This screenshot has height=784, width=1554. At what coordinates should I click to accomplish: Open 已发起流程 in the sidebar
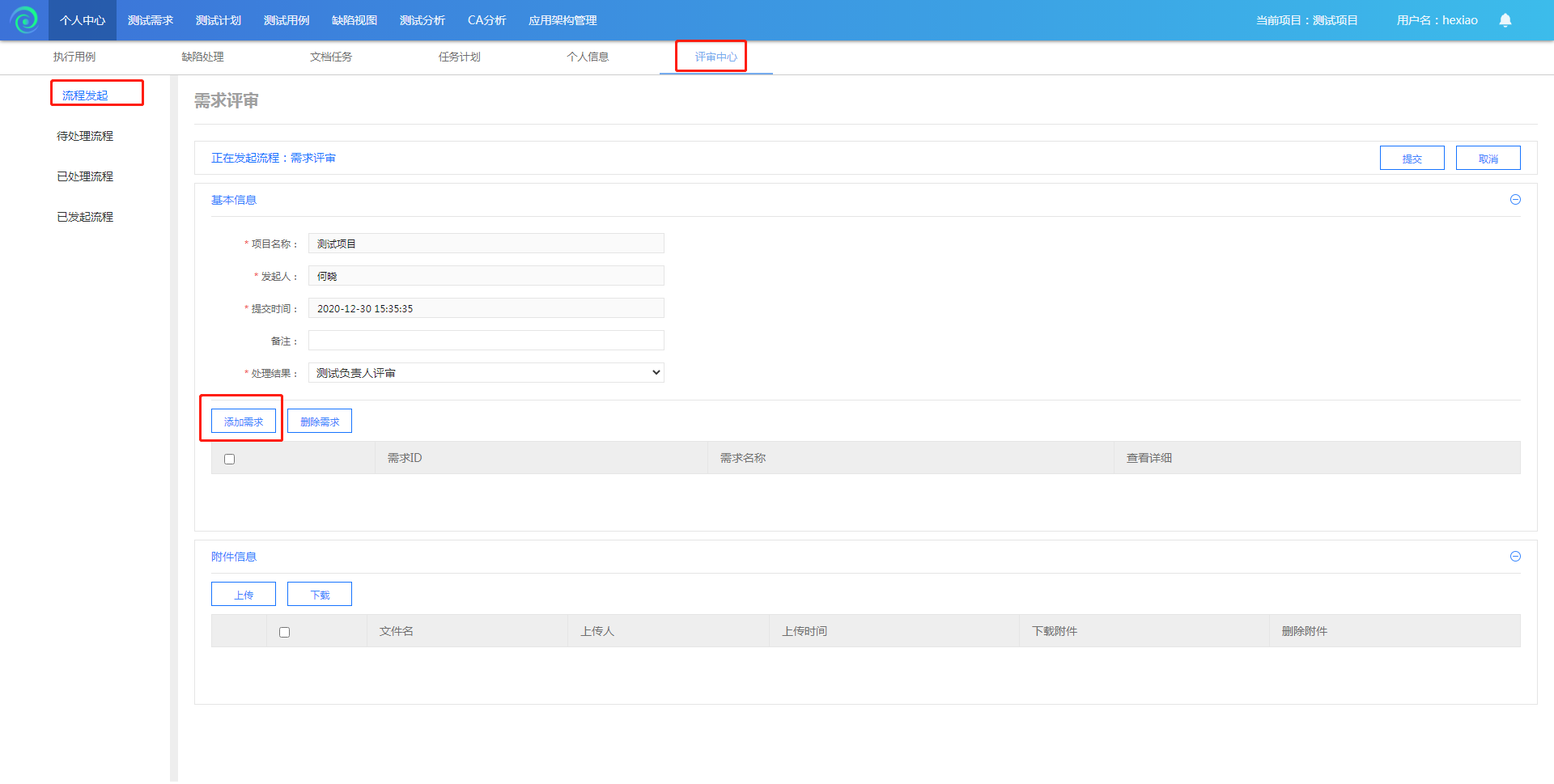85,217
